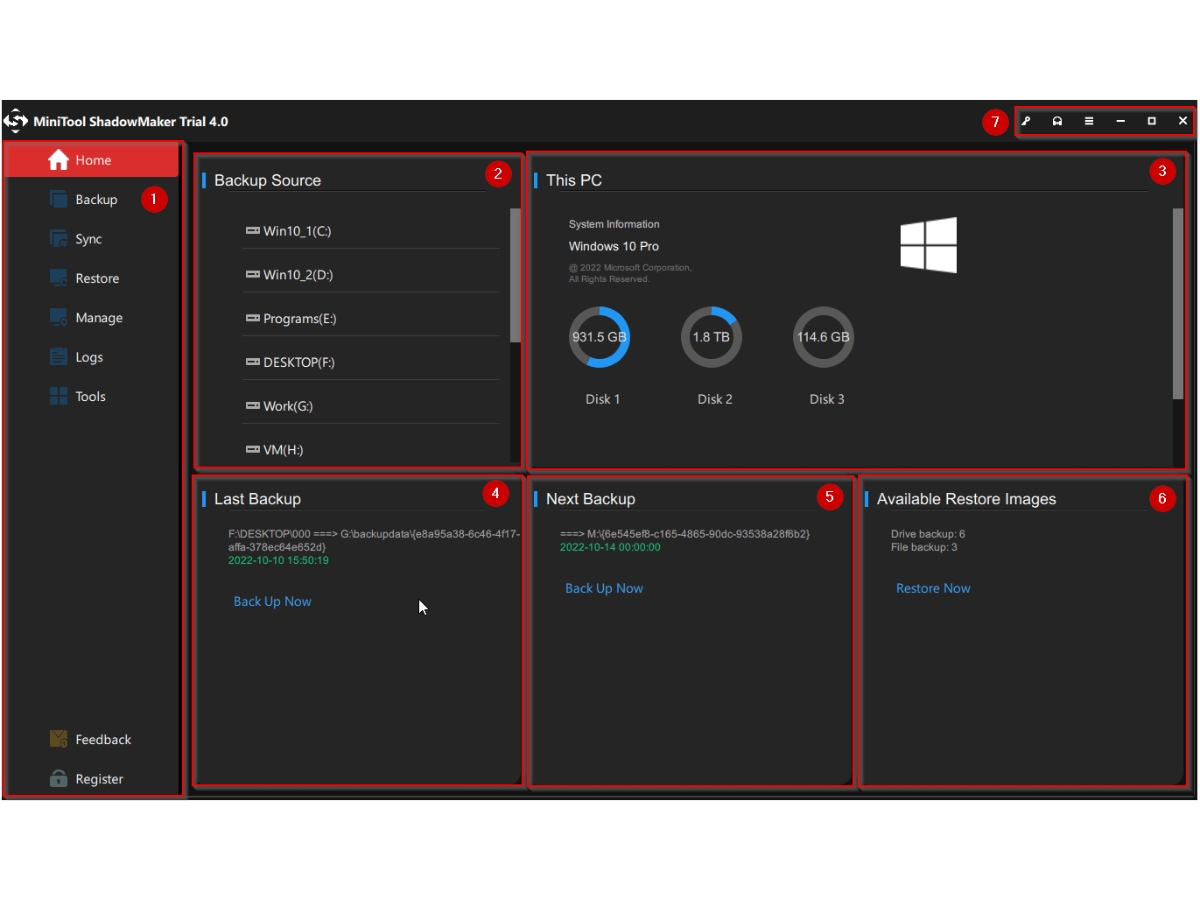Click the Windows logo in This PC
The height and width of the screenshot is (900, 1200).
[928, 245]
